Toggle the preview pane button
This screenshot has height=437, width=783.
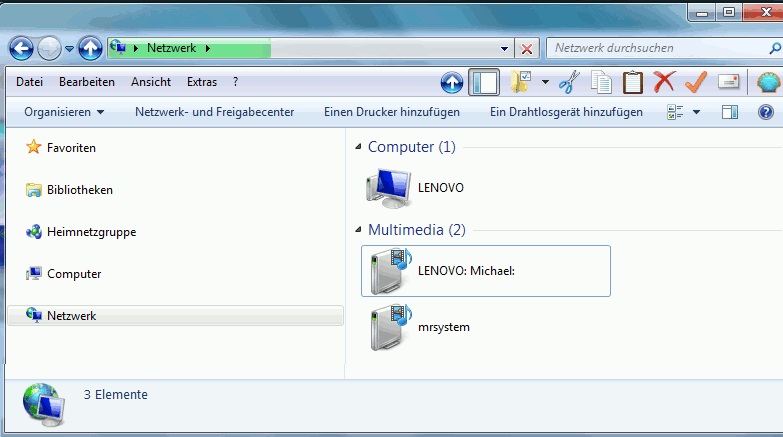pyautogui.click(x=730, y=112)
